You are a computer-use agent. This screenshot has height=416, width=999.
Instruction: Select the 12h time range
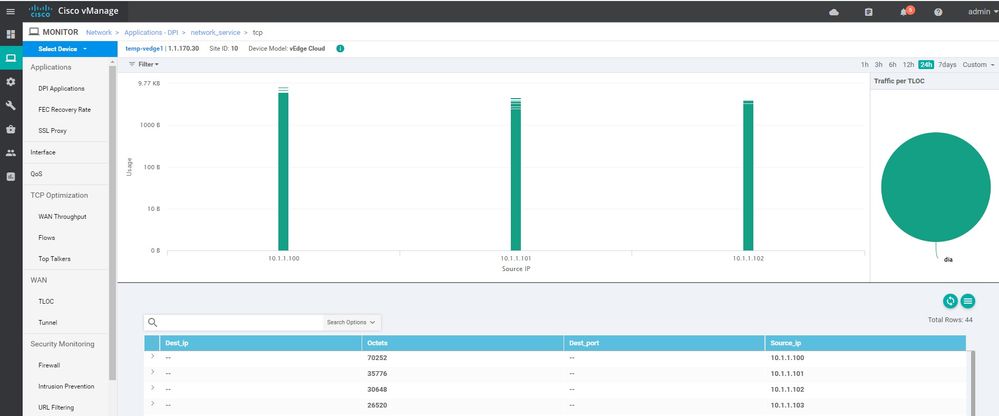(909, 64)
